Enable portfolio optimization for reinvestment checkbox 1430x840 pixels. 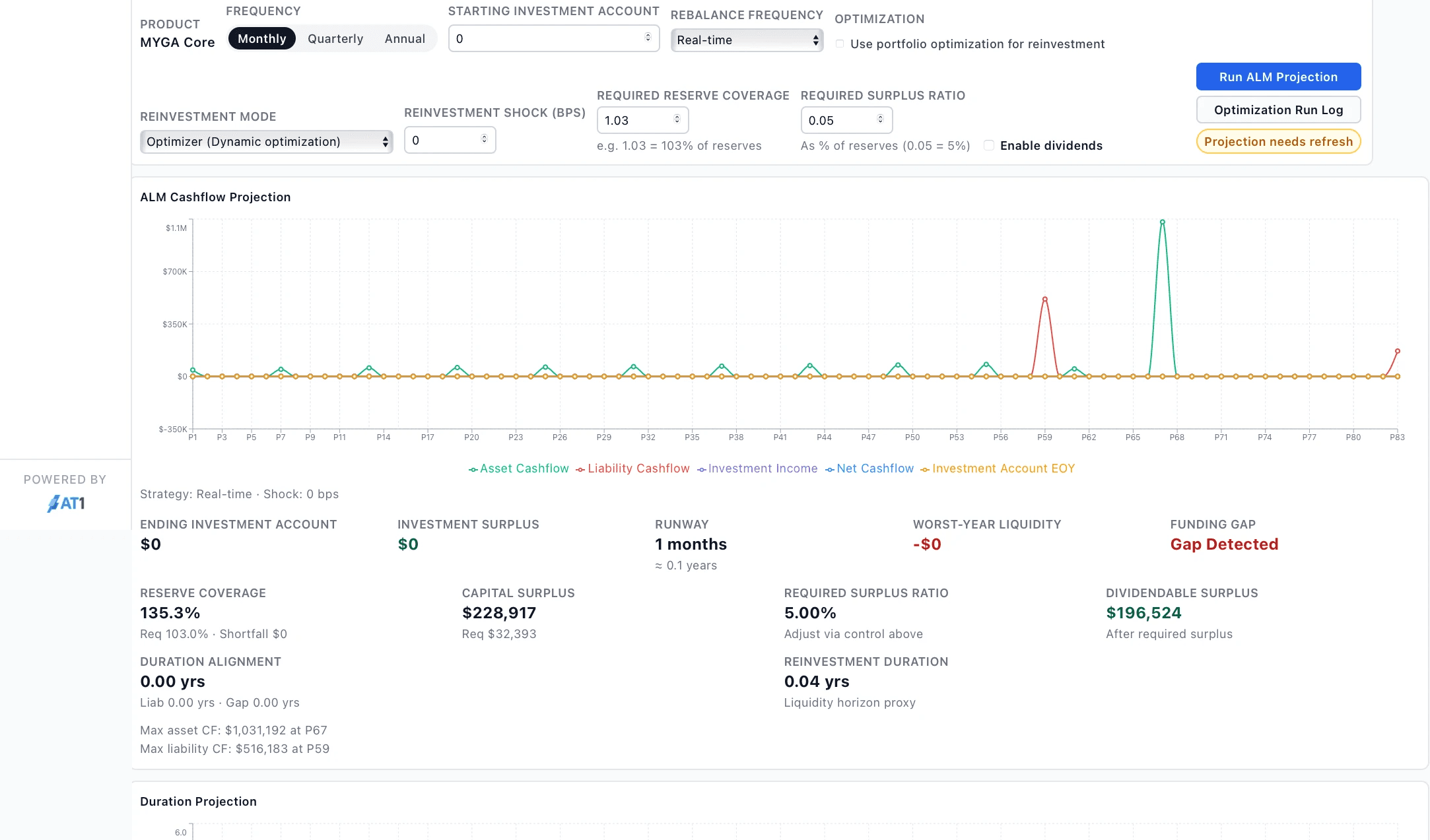coord(840,44)
